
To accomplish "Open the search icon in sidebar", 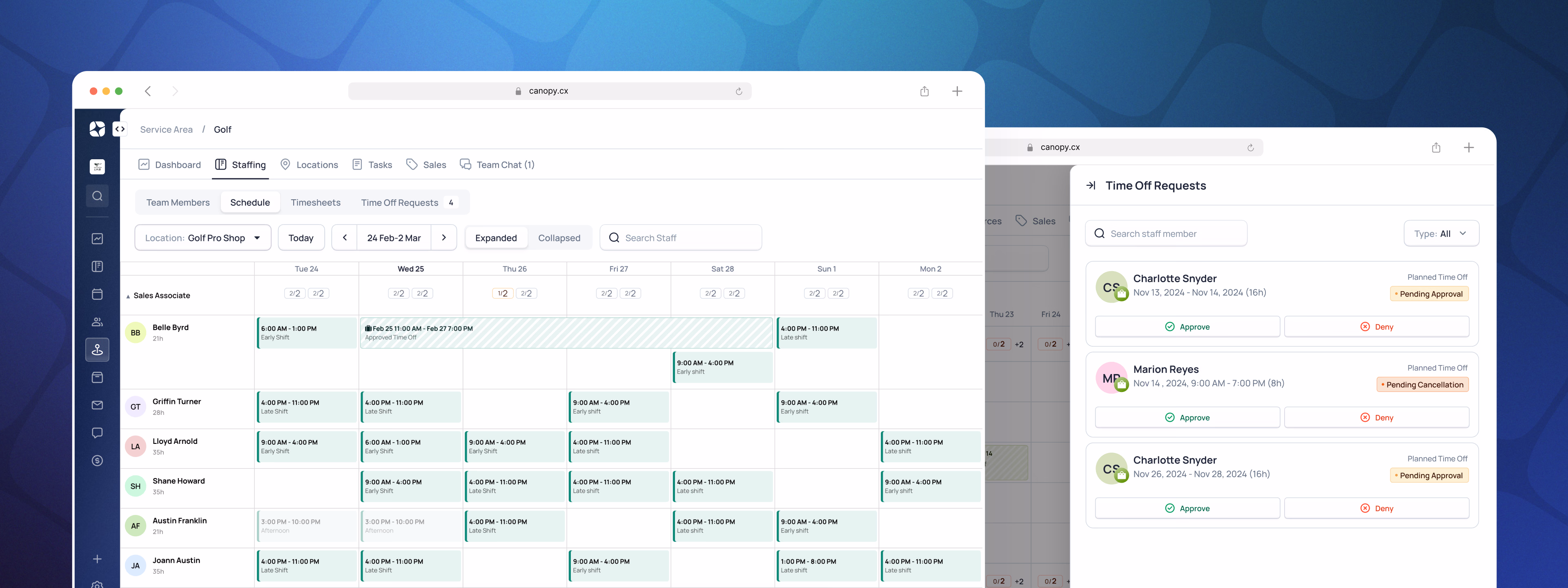I will pyautogui.click(x=98, y=196).
